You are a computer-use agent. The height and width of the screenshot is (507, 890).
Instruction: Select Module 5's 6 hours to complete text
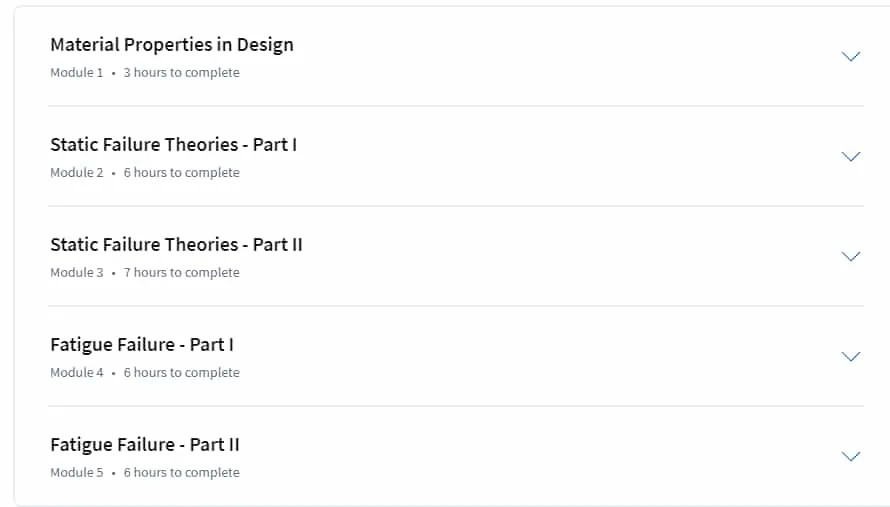coord(182,472)
